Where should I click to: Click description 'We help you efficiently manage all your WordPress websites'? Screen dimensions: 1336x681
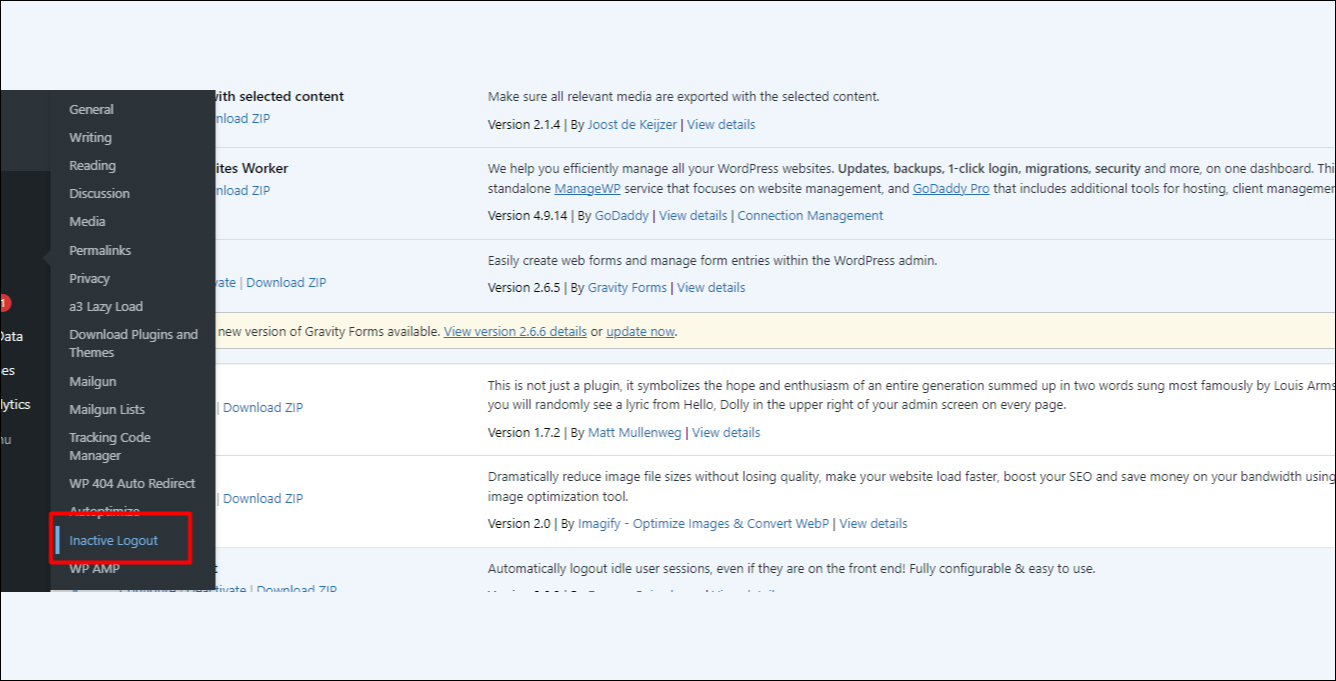[x=911, y=179]
